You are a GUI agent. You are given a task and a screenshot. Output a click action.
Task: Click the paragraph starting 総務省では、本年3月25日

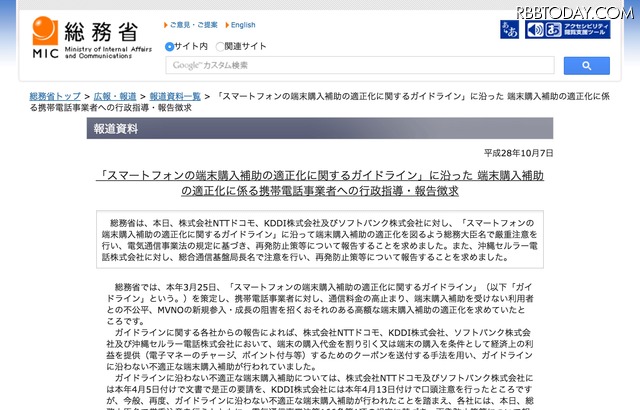(x=320, y=304)
